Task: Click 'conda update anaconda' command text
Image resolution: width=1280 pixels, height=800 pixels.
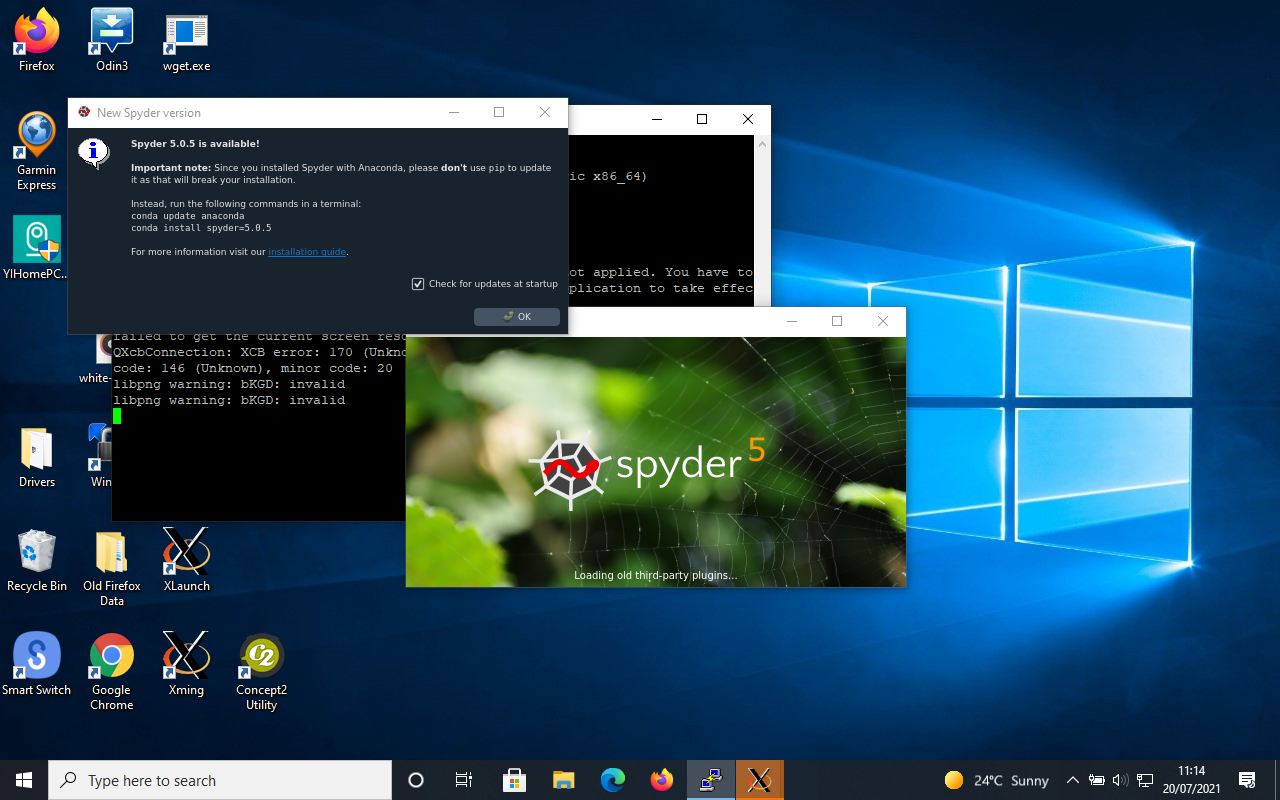Action: (188, 216)
